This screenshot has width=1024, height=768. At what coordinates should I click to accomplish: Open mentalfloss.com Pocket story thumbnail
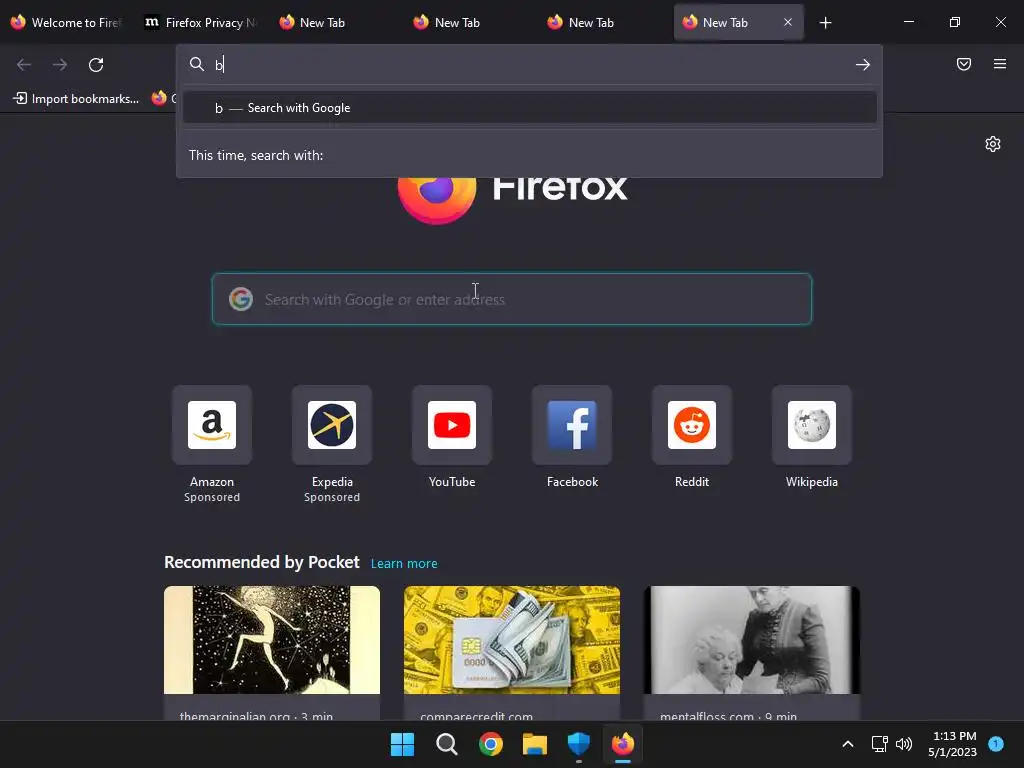pos(752,640)
